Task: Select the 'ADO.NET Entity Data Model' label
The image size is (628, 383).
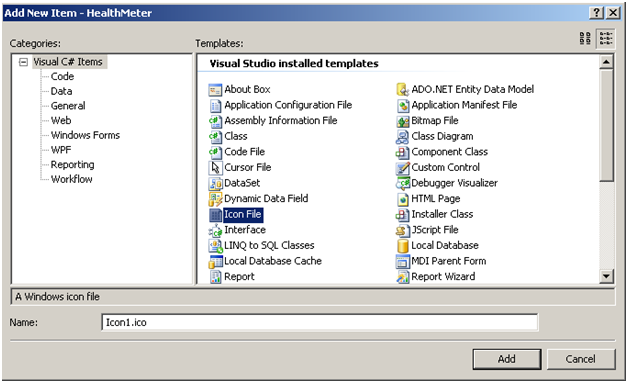Action: click(x=473, y=89)
